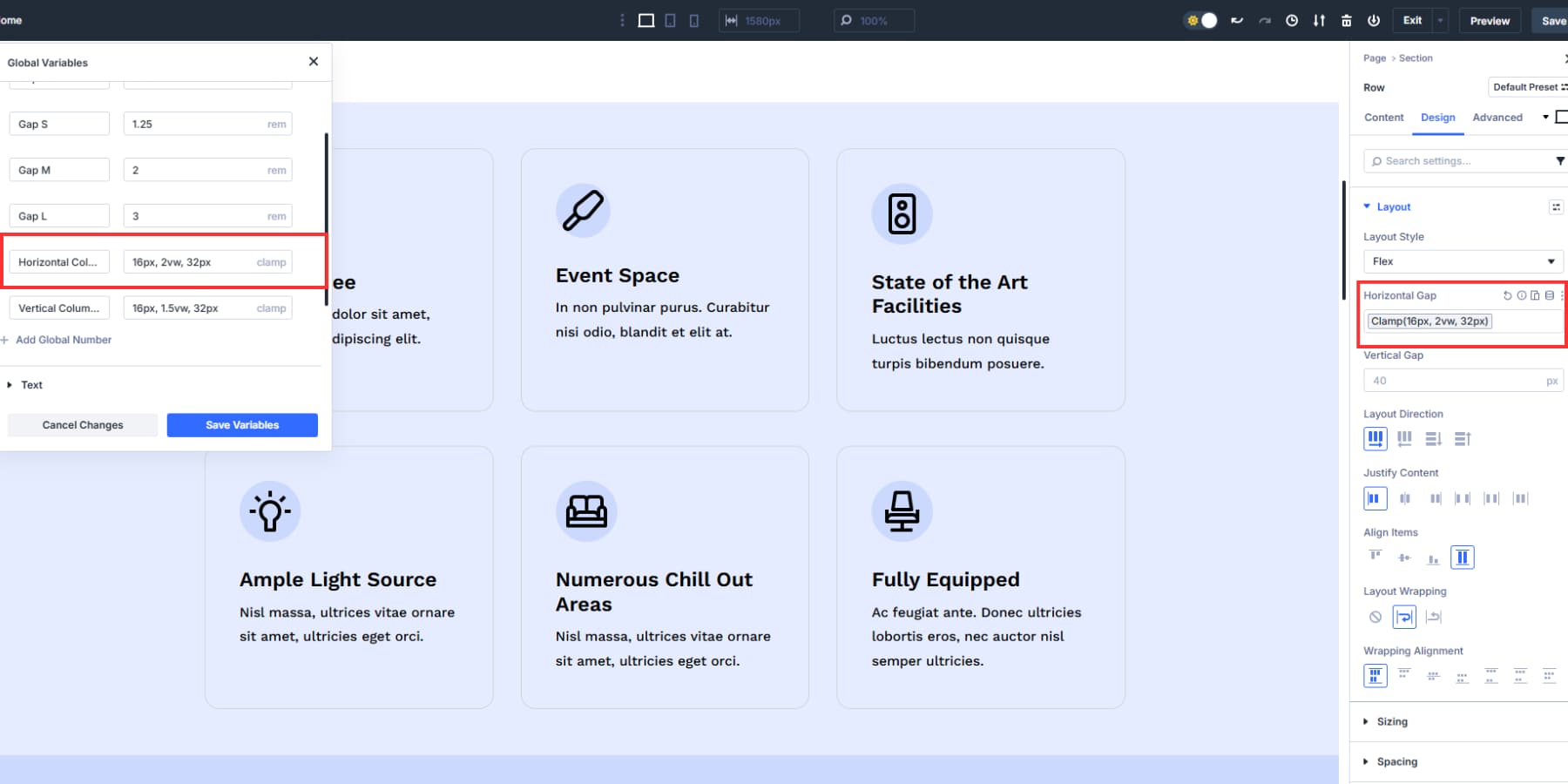Open the editing history clock icon
This screenshot has height=784, width=1568.
coord(1292,21)
